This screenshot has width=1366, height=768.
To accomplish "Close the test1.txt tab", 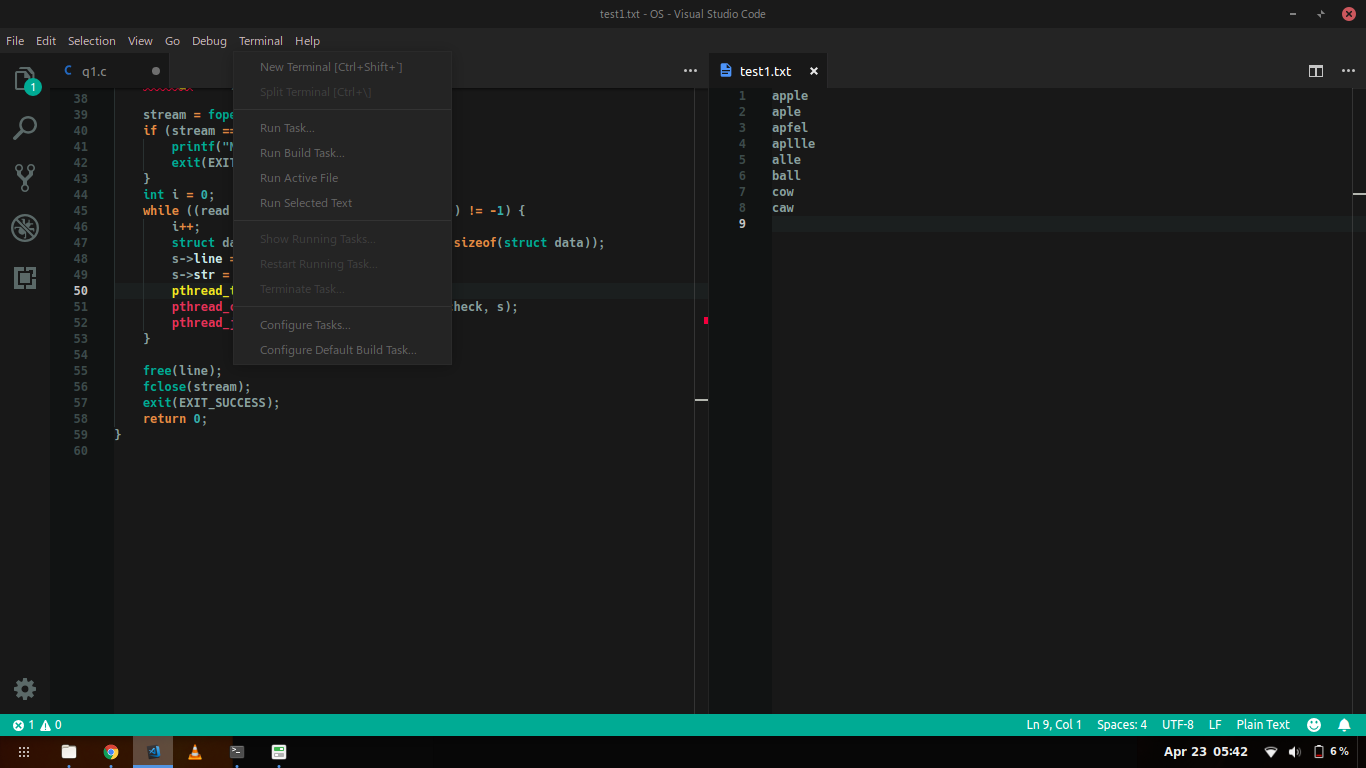I will 814,71.
